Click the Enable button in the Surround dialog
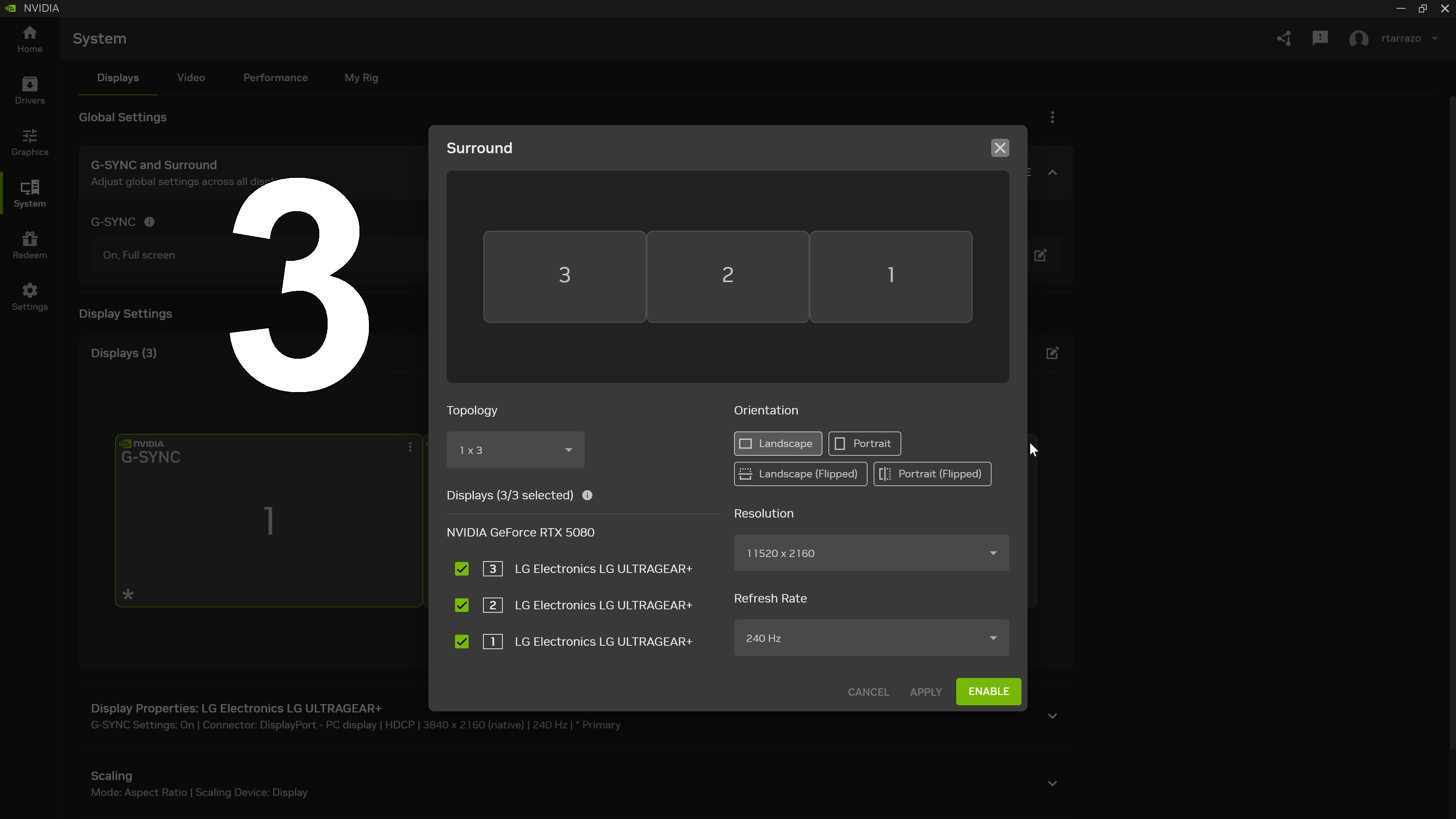This screenshot has width=1456, height=819. point(988,691)
